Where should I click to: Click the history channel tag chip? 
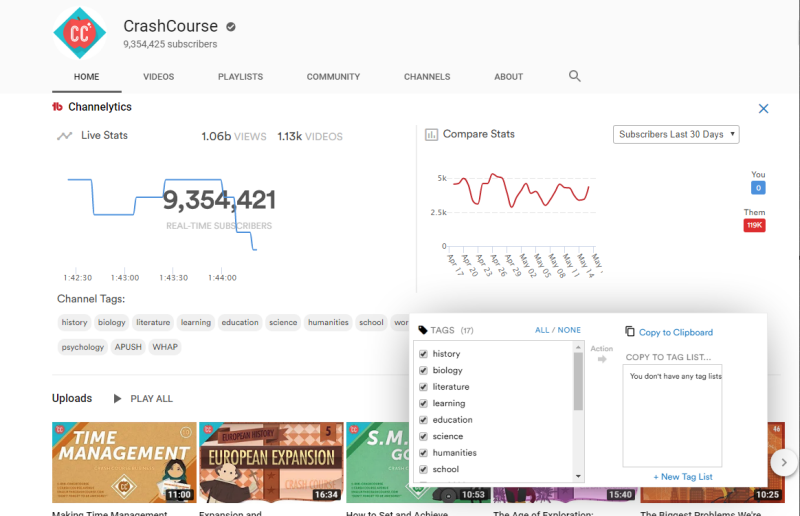[x=74, y=323]
